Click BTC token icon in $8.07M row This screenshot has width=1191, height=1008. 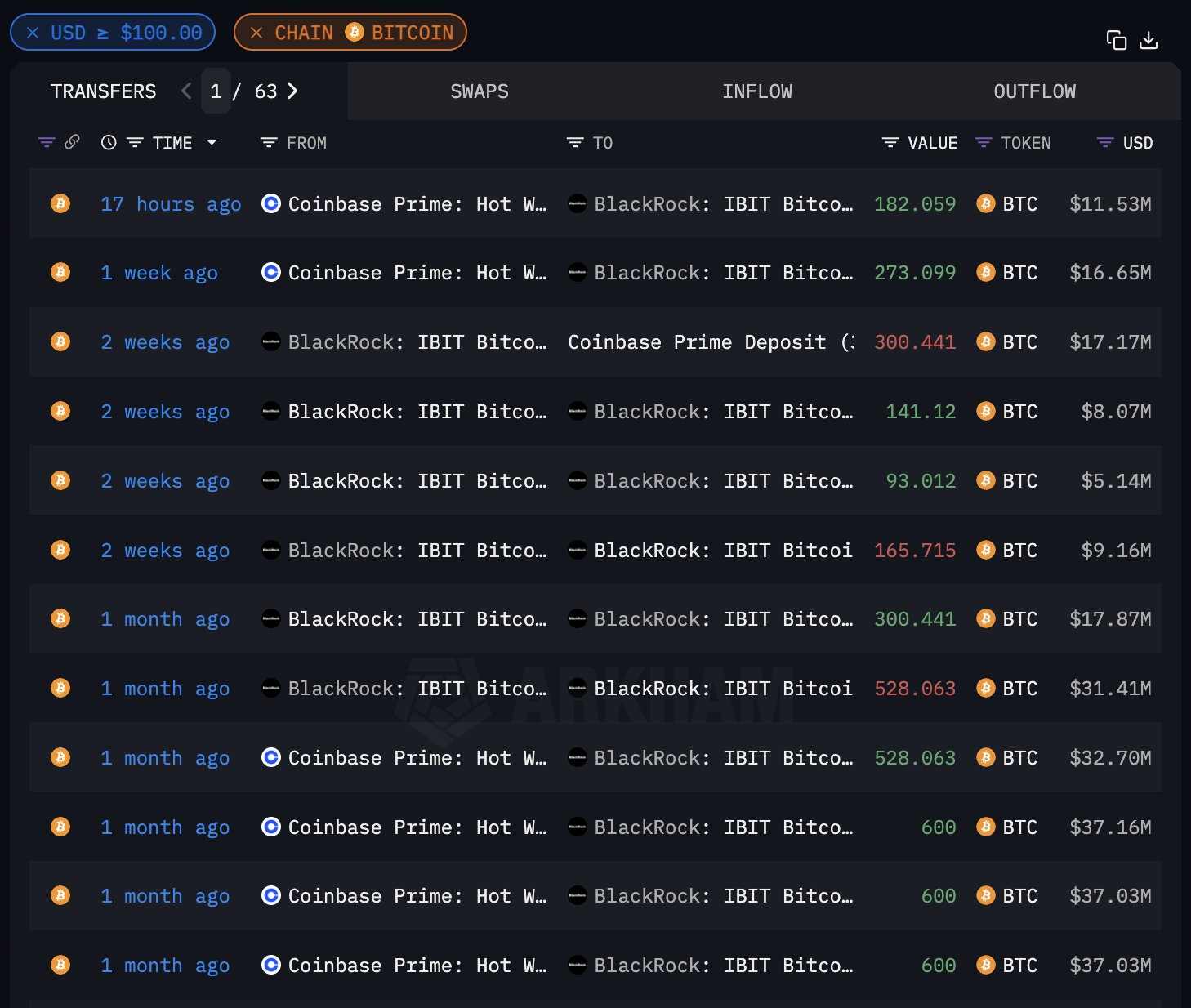tap(986, 412)
